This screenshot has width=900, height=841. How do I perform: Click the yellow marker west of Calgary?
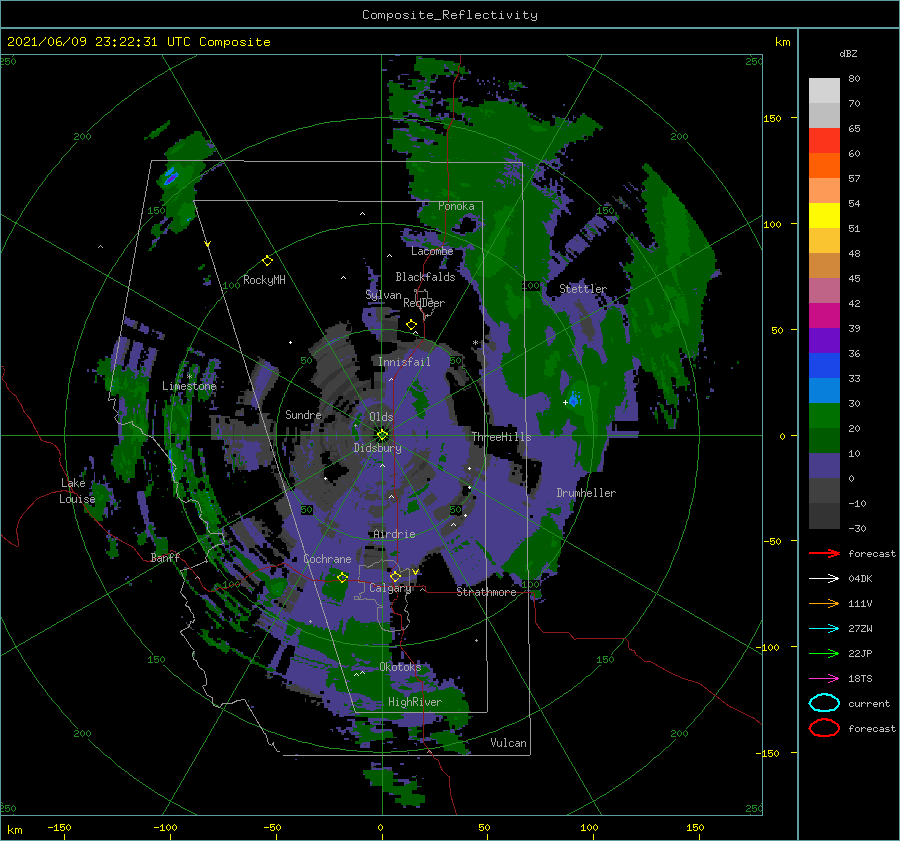[343, 577]
